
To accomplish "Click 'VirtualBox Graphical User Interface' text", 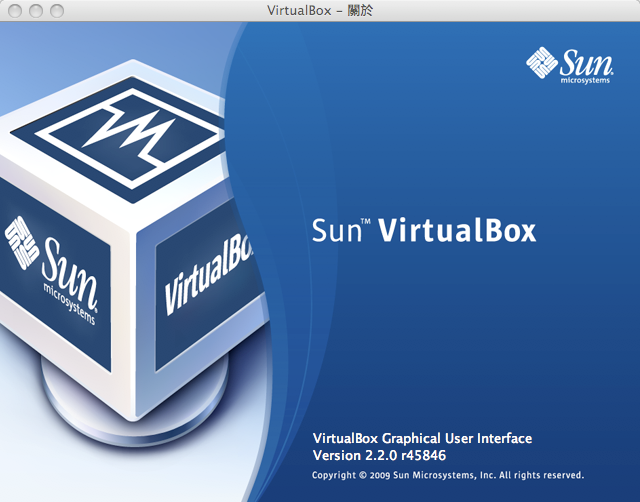I will (x=422, y=439).
